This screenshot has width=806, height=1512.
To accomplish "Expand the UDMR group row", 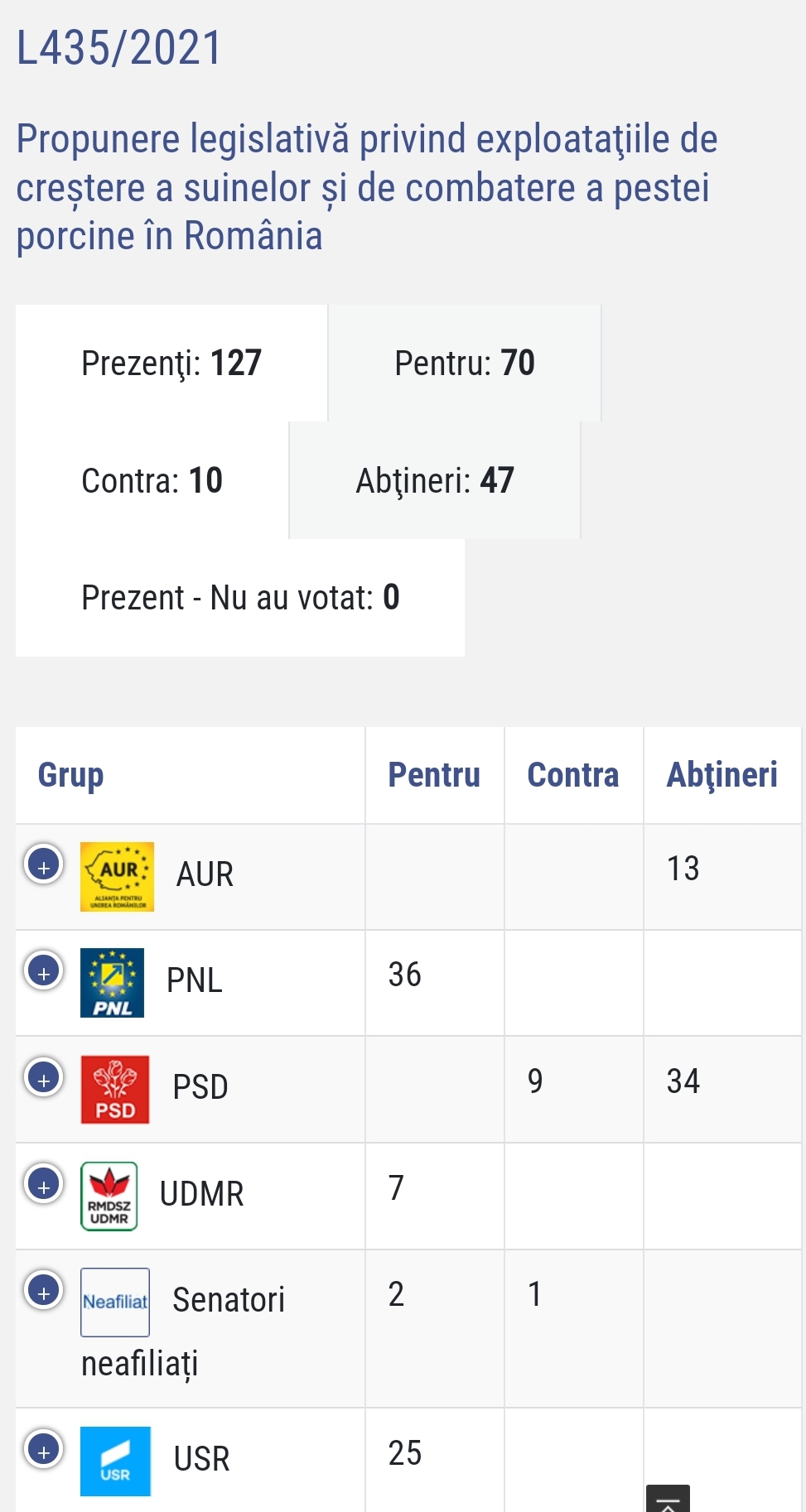I will 44,1186.
